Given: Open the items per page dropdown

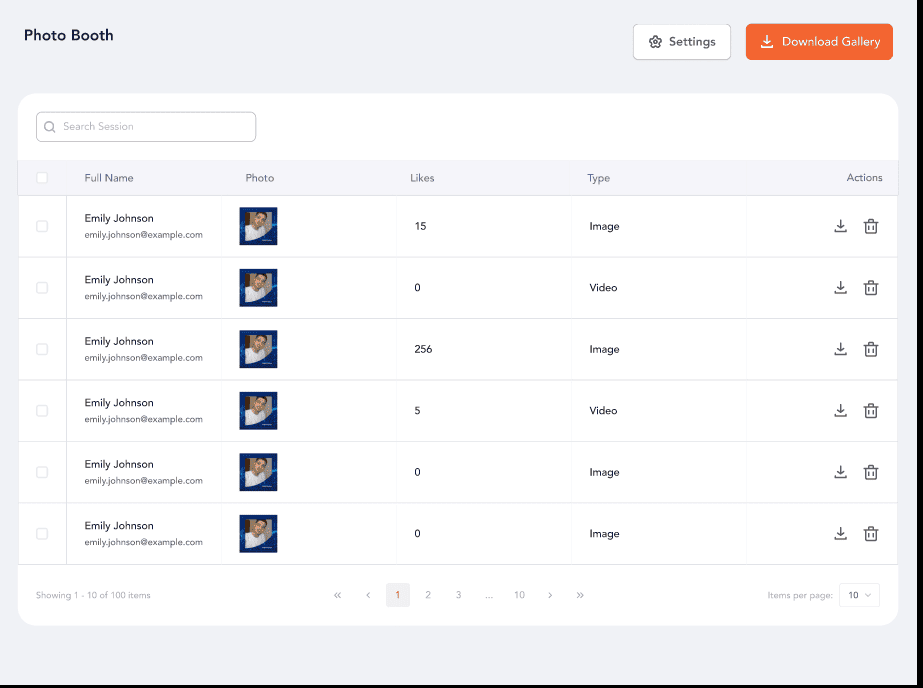Looking at the screenshot, I should click(x=859, y=595).
